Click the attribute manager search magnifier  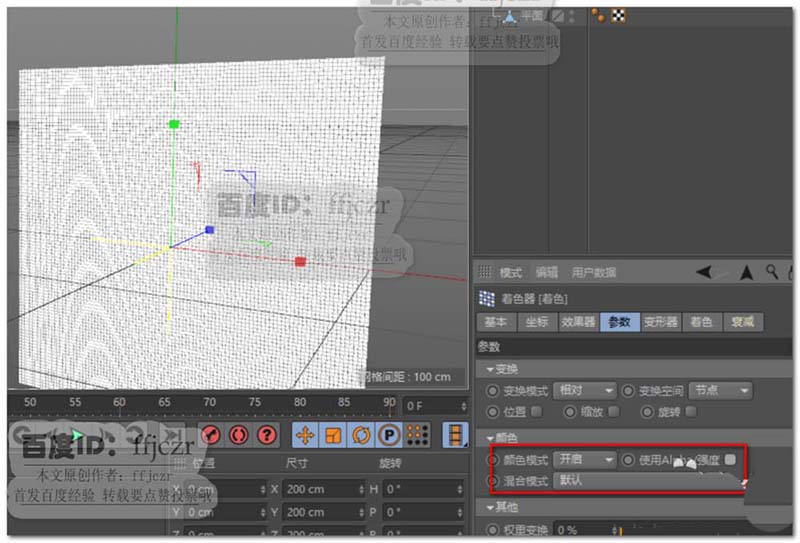click(x=772, y=272)
